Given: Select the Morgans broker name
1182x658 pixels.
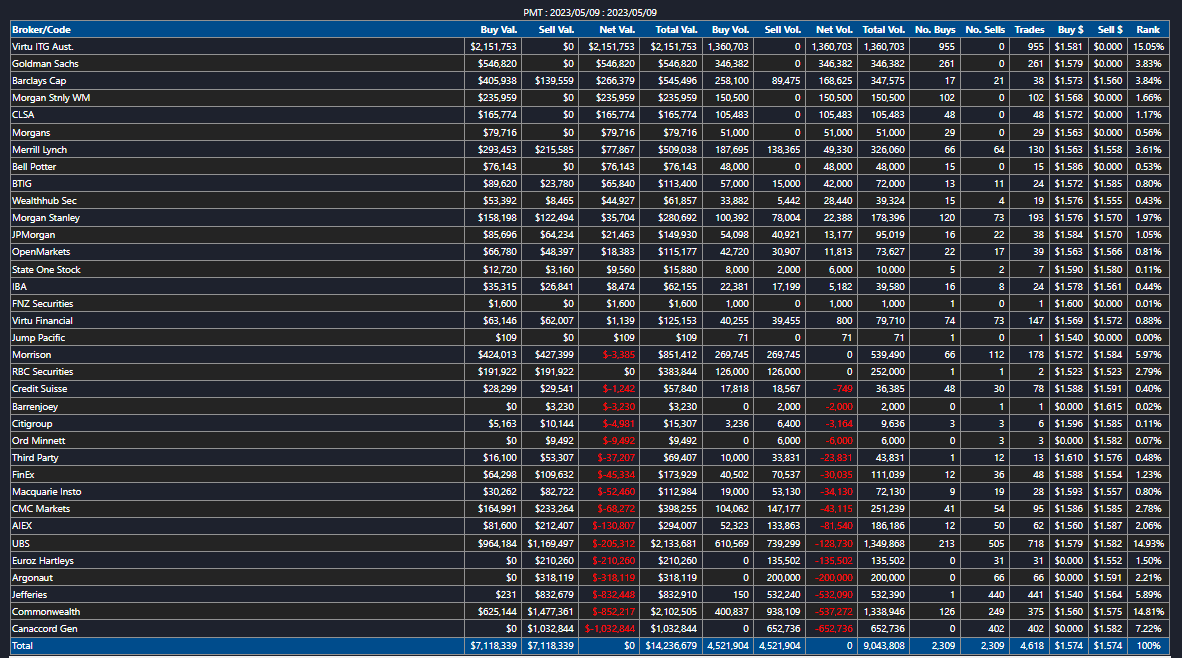Looking at the screenshot, I should point(31,133).
